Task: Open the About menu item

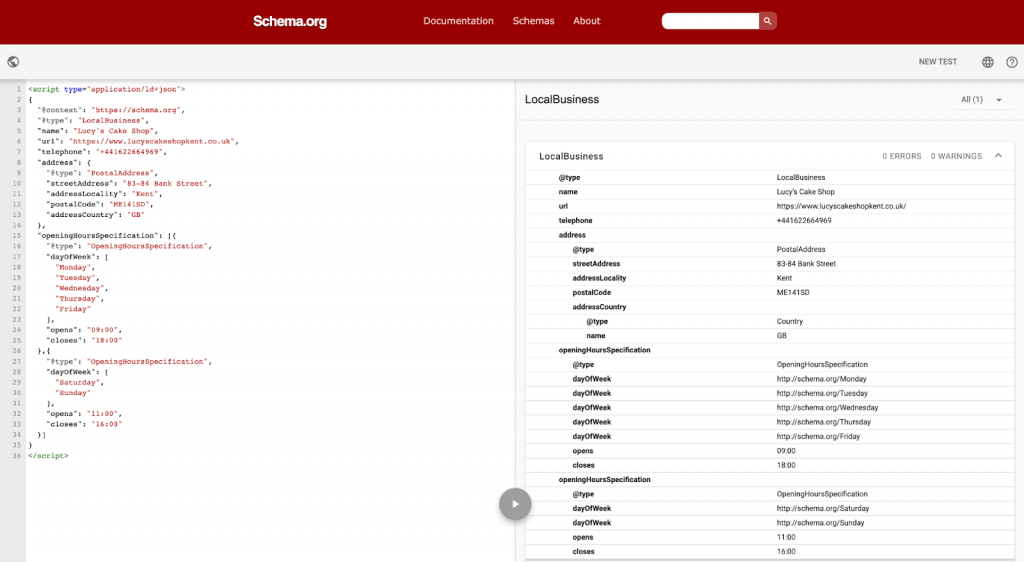Action: click(x=587, y=21)
